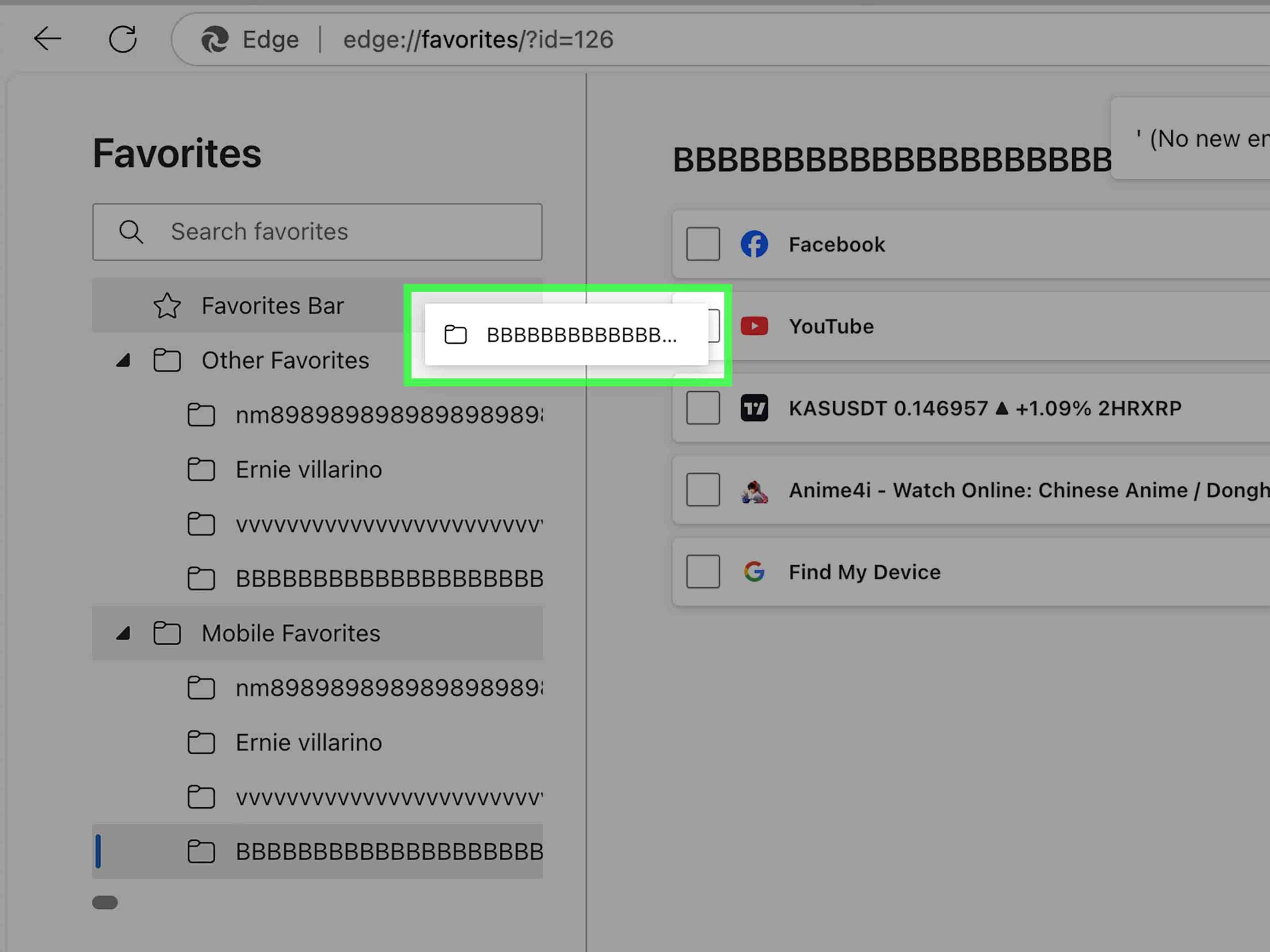Click the Edge logo in address bar
This screenshot has width=1270, height=952.
click(215, 40)
